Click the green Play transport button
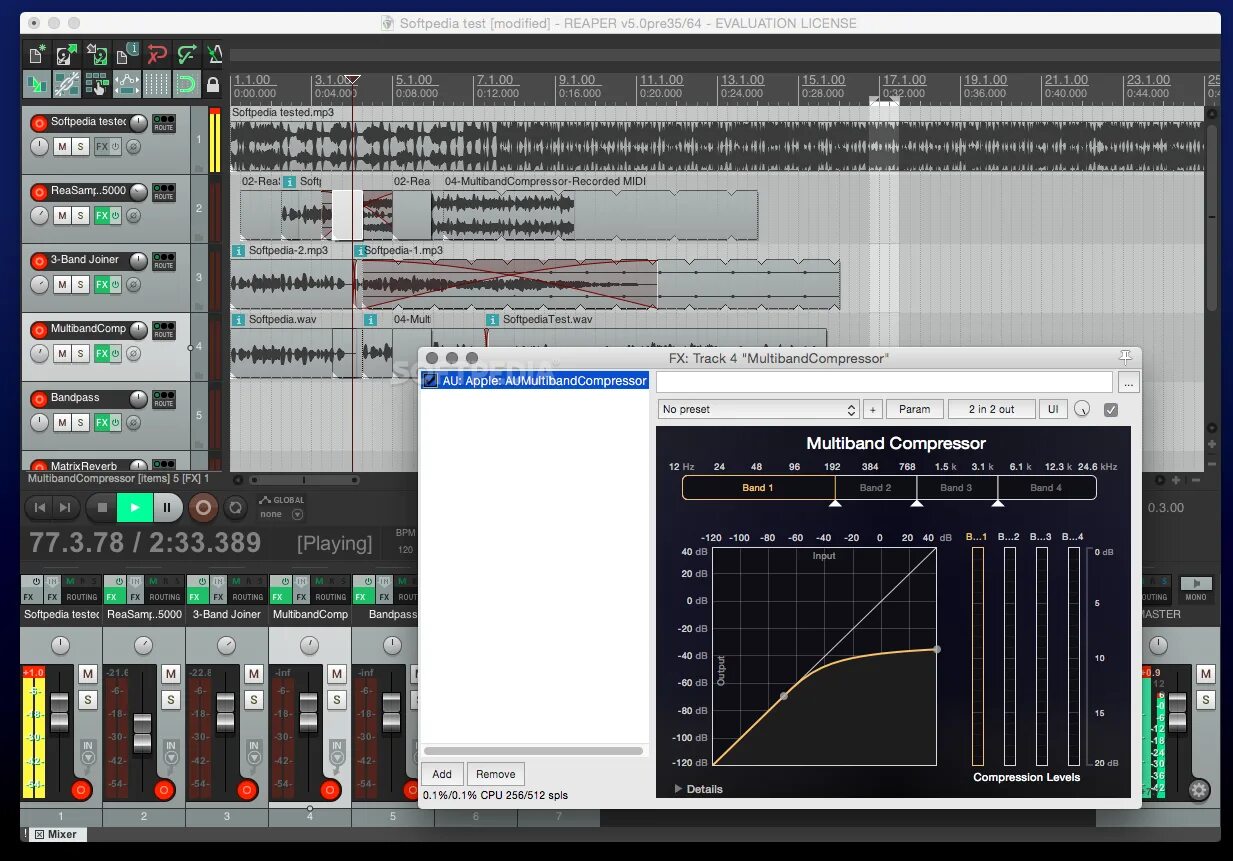 (135, 508)
